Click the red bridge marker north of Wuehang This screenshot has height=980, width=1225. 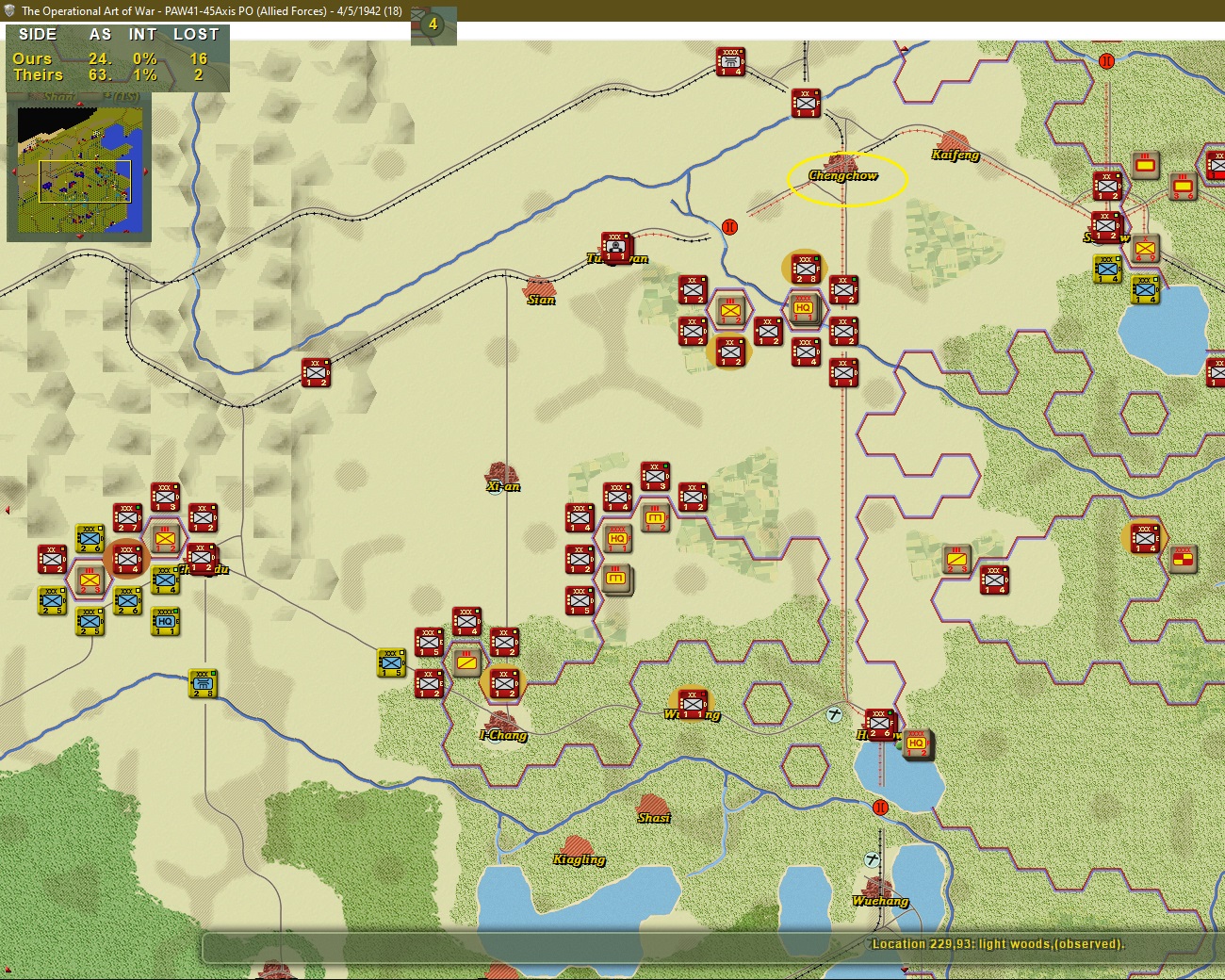[x=880, y=808]
